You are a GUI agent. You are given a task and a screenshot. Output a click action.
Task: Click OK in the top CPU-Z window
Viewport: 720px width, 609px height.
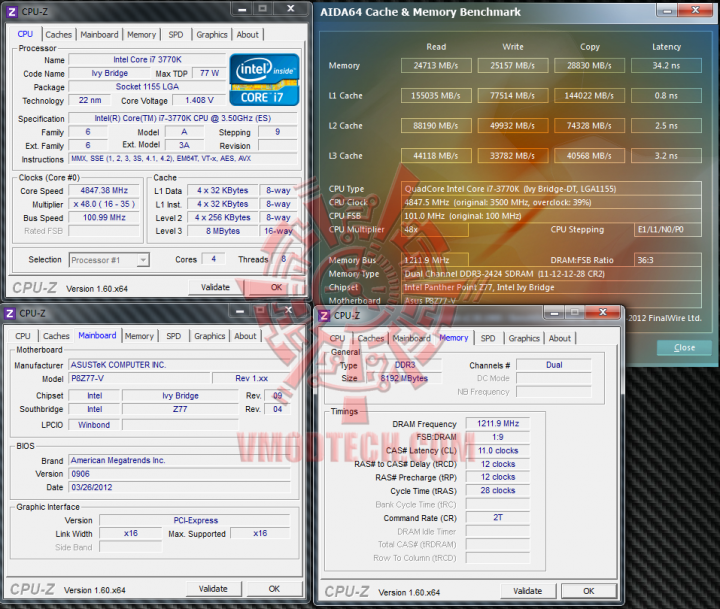[276, 288]
